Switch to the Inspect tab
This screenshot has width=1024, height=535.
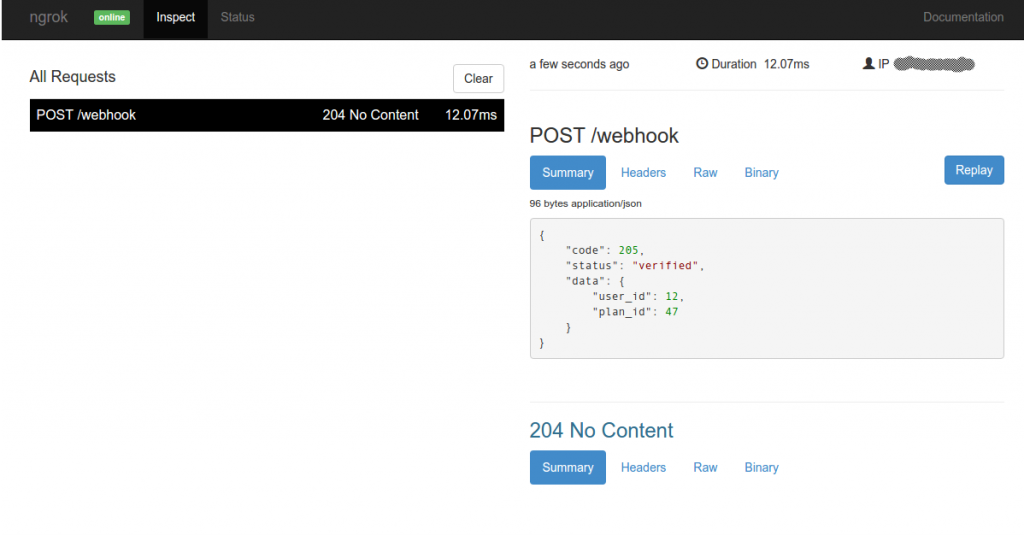click(x=176, y=18)
